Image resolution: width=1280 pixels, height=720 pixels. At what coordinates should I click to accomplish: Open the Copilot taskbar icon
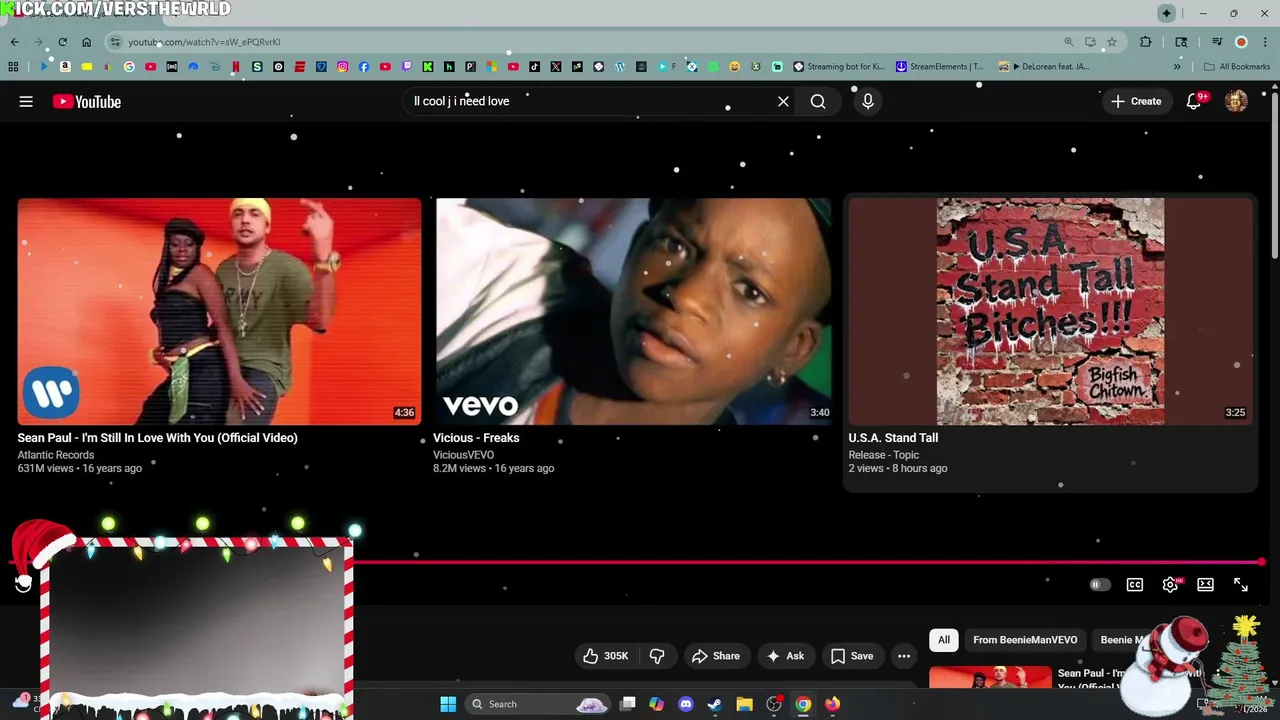coord(656,704)
